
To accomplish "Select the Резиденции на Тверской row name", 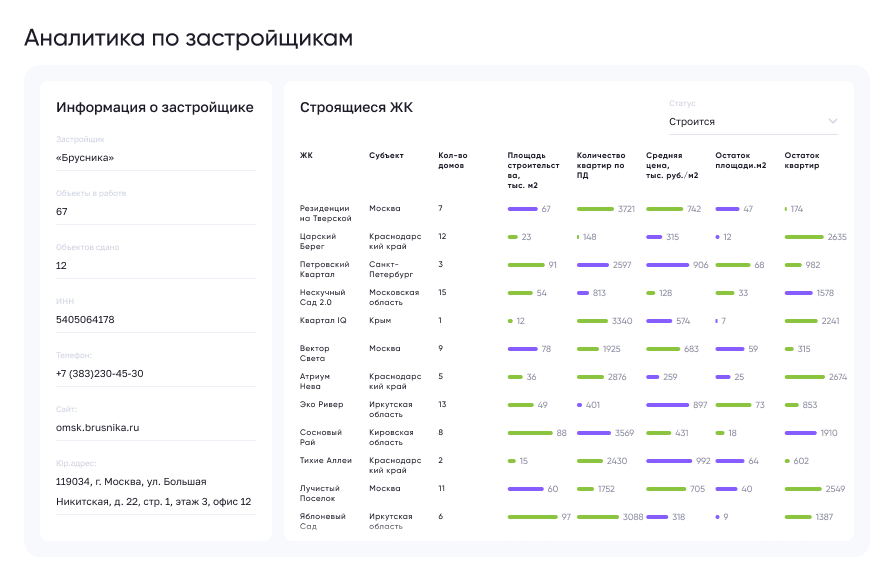I will click(x=326, y=213).
